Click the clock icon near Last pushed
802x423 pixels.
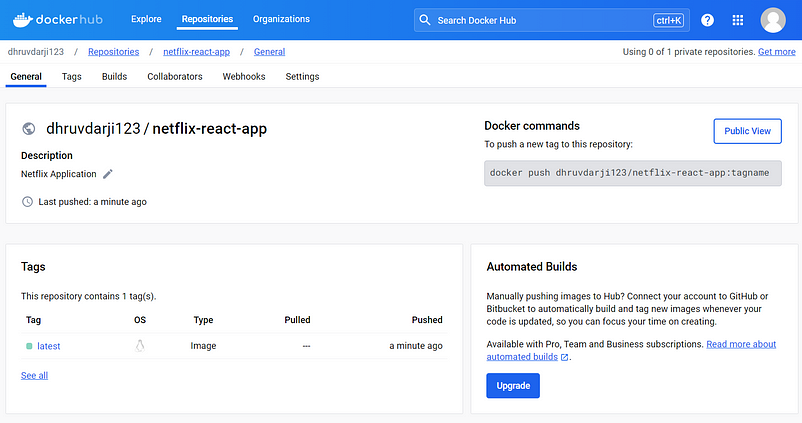(x=27, y=202)
